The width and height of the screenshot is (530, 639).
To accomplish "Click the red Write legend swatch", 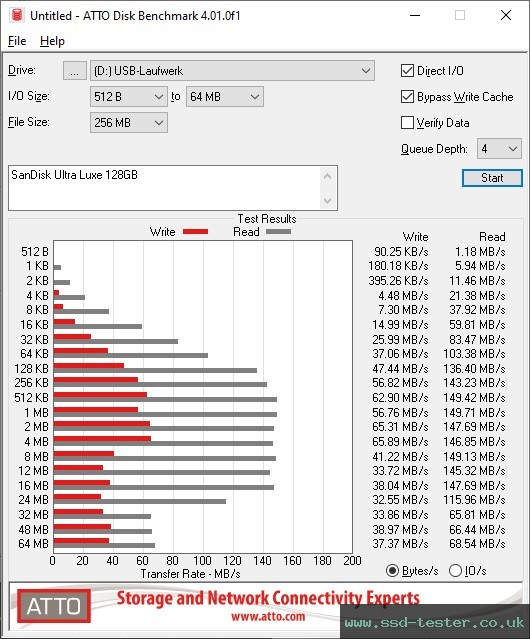I will pos(196,232).
